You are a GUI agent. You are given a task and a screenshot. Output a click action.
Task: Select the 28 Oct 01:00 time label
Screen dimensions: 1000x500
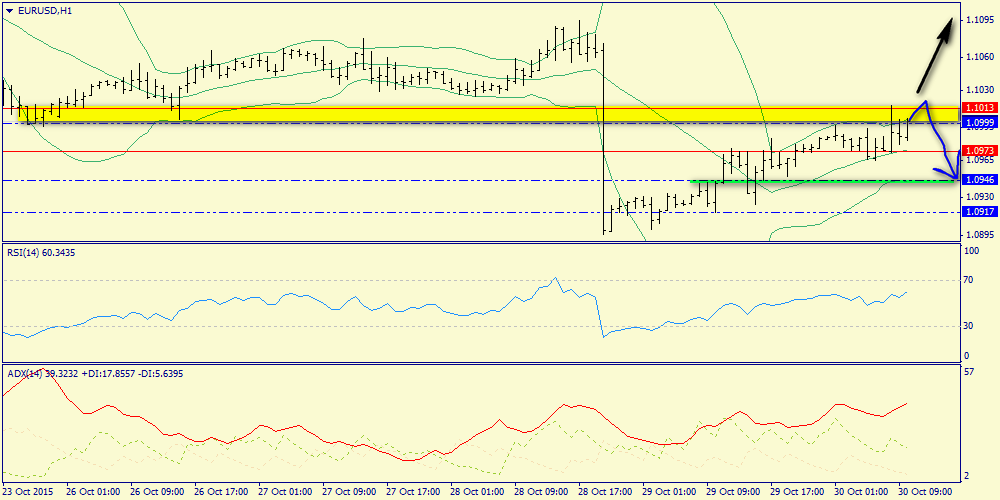pyautogui.click(x=478, y=492)
